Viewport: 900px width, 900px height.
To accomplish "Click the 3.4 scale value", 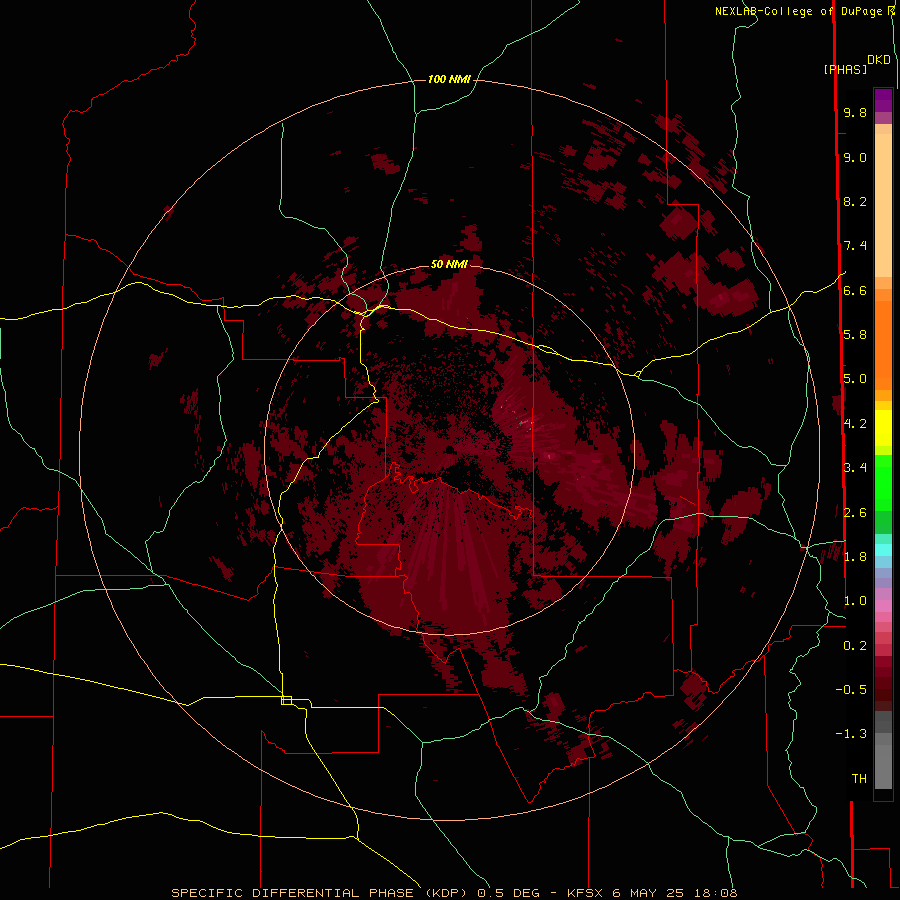I will click(x=855, y=468).
